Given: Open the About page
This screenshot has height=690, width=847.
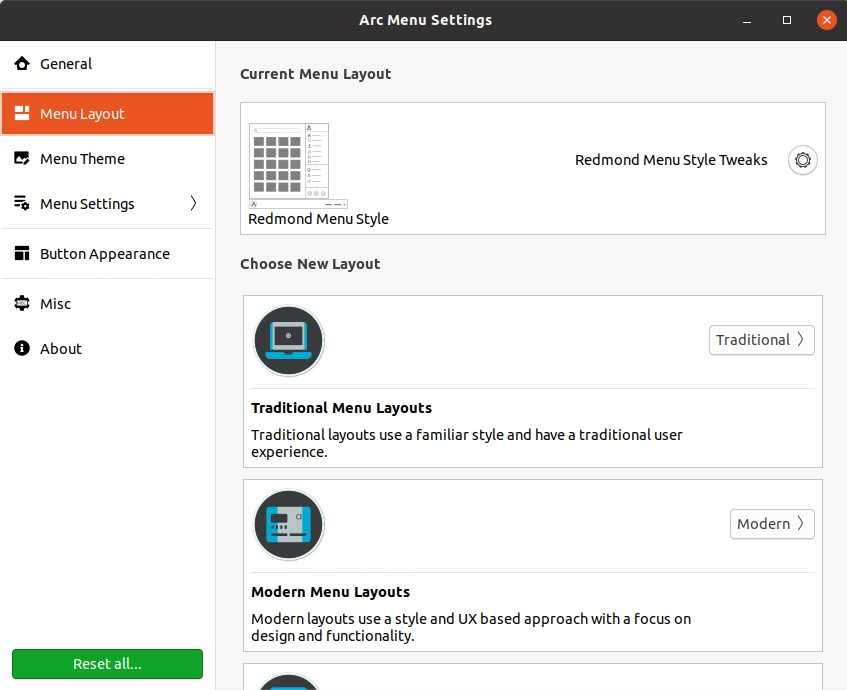Looking at the screenshot, I should tap(61, 349).
